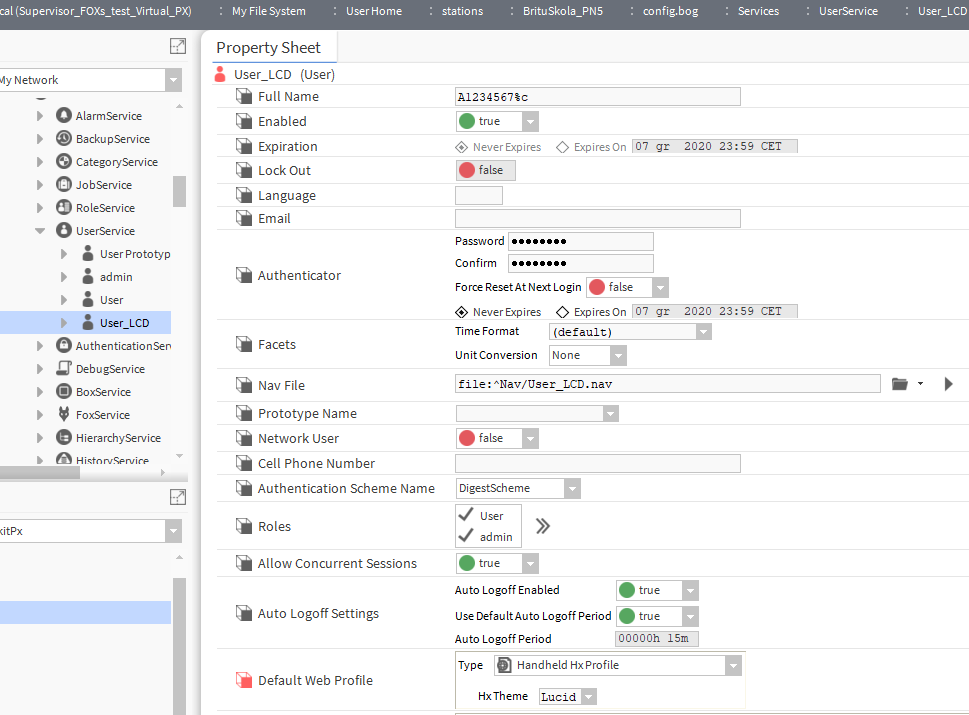Click the Email input field
Image resolution: width=969 pixels, height=715 pixels.
coord(597,219)
